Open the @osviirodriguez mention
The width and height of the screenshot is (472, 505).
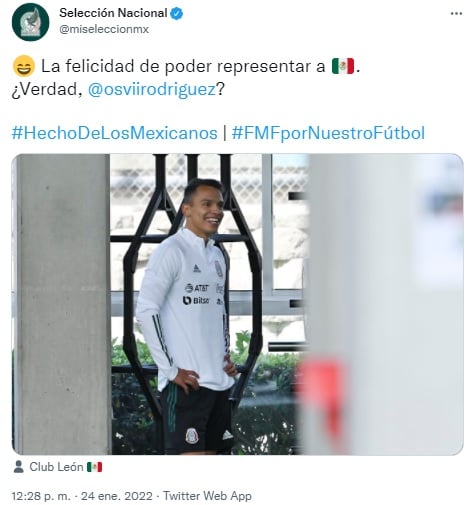pyautogui.click(x=152, y=89)
